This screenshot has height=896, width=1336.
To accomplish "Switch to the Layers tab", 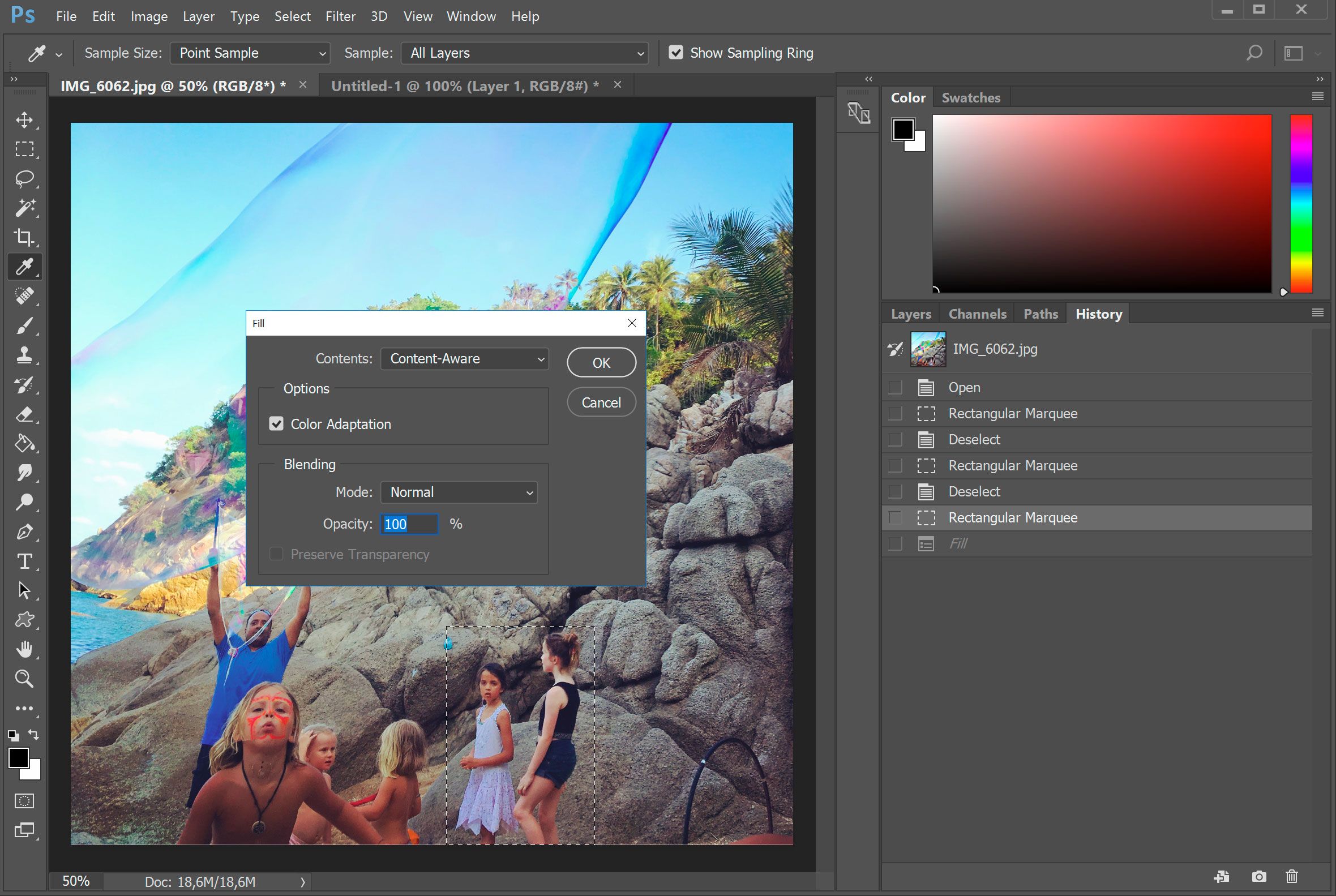I will pyautogui.click(x=910, y=313).
